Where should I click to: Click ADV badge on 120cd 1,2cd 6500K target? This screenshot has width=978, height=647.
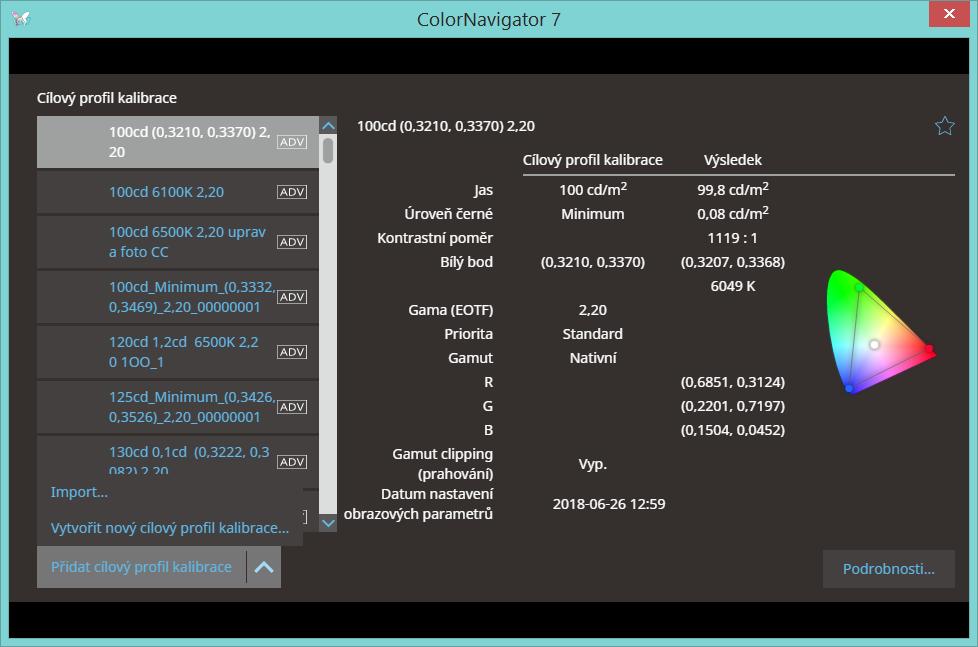pyautogui.click(x=292, y=352)
